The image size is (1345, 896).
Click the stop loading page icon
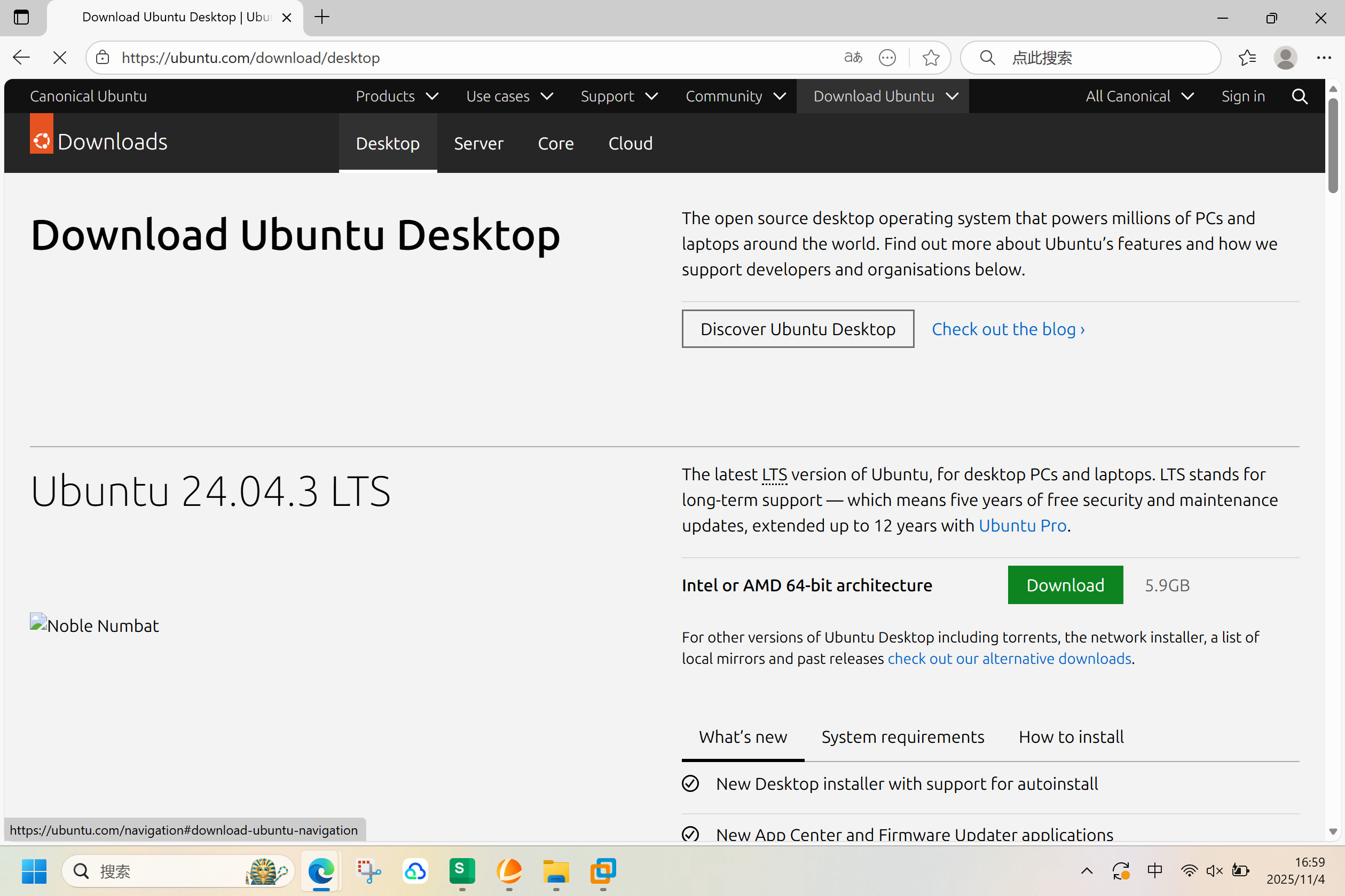(x=59, y=58)
